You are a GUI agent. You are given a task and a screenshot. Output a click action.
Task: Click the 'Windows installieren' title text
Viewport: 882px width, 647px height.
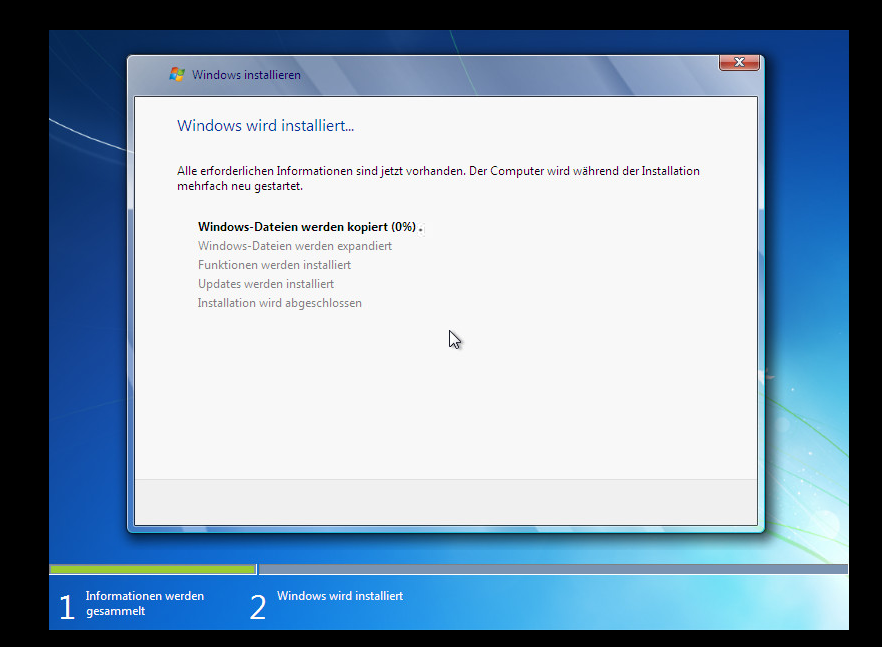click(x=246, y=75)
